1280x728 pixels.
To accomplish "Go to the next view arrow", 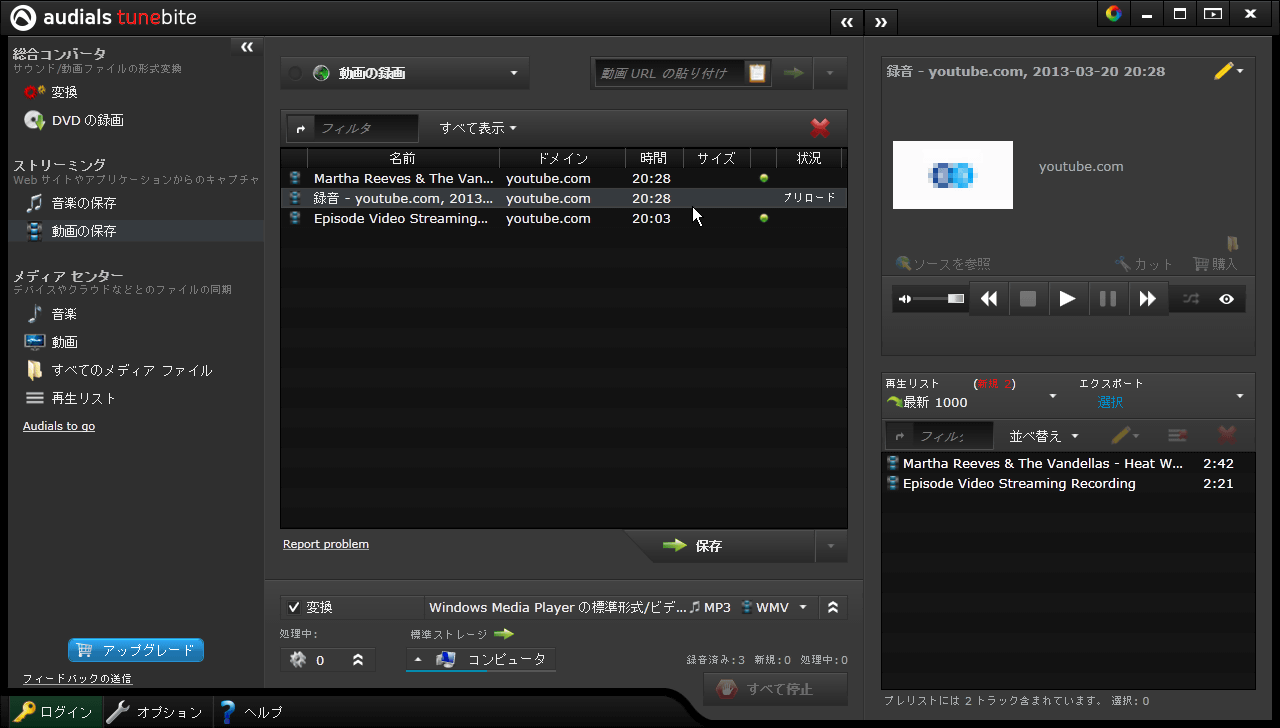I will click(881, 22).
